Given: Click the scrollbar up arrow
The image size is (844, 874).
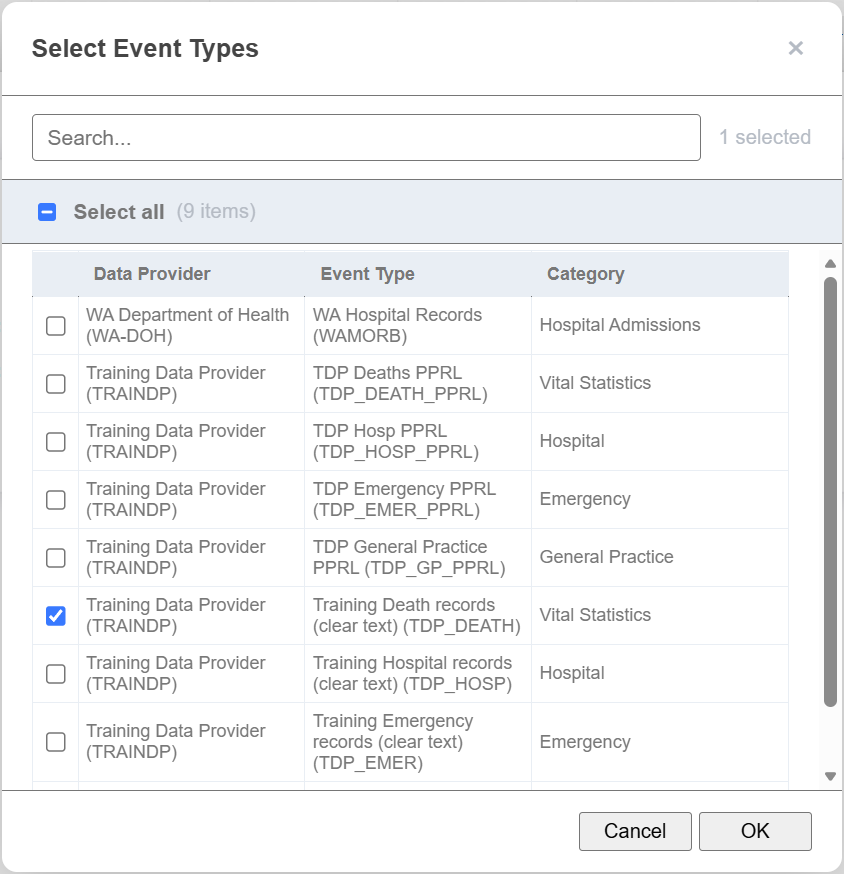Looking at the screenshot, I should click(x=830, y=264).
